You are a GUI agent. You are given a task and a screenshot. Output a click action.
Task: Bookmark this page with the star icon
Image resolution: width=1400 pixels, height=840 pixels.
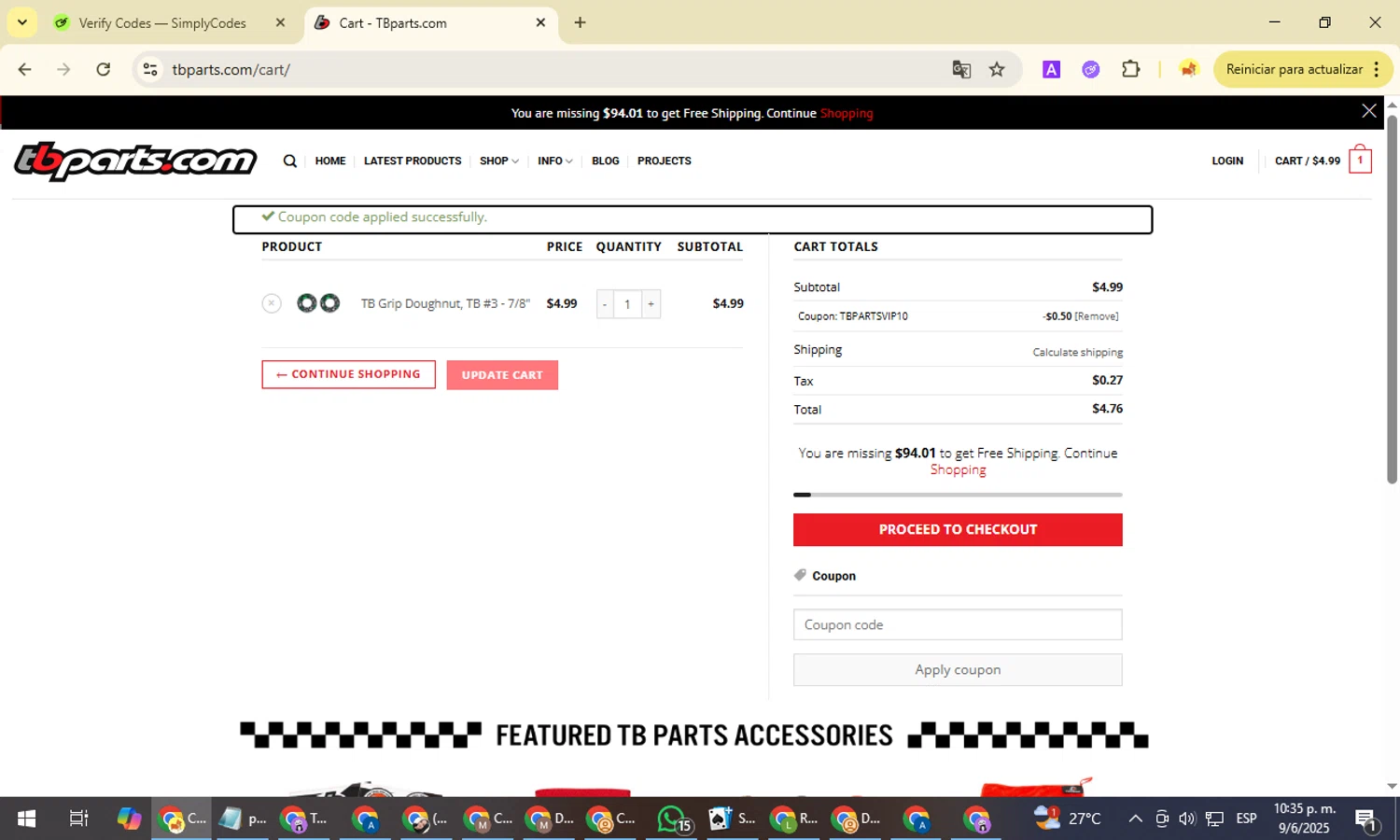coord(997,69)
